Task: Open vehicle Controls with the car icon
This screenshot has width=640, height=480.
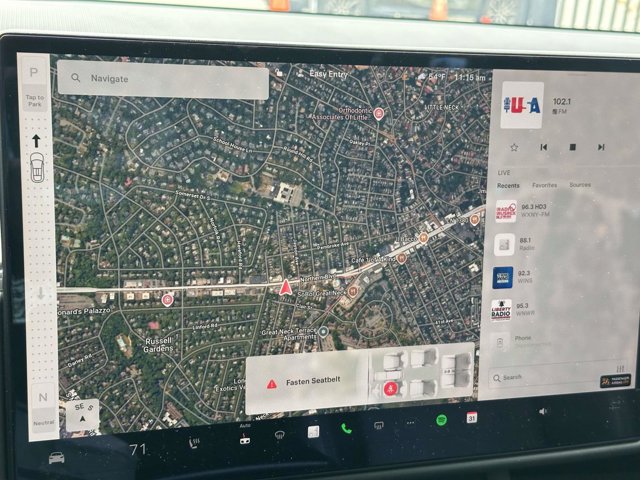Action: click(x=56, y=458)
